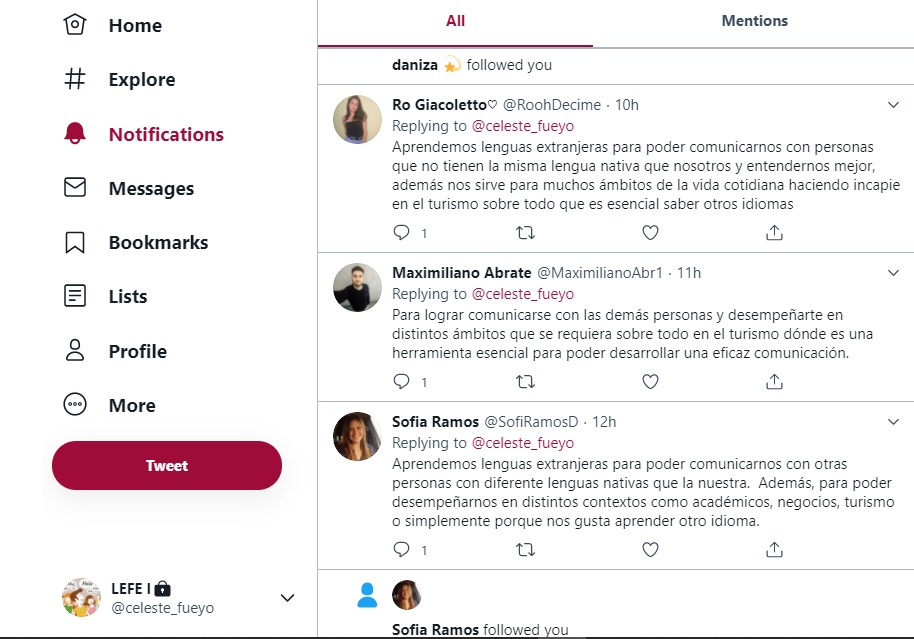Open the Home icon in sidebar
Viewport: 914px width, 639px height.
75,25
